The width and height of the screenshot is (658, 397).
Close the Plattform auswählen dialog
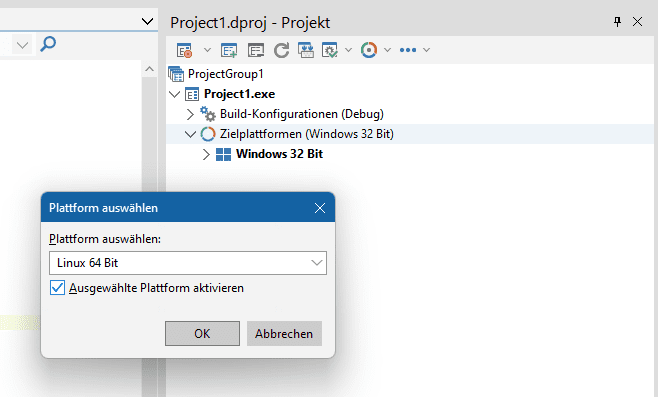(x=320, y=208)
